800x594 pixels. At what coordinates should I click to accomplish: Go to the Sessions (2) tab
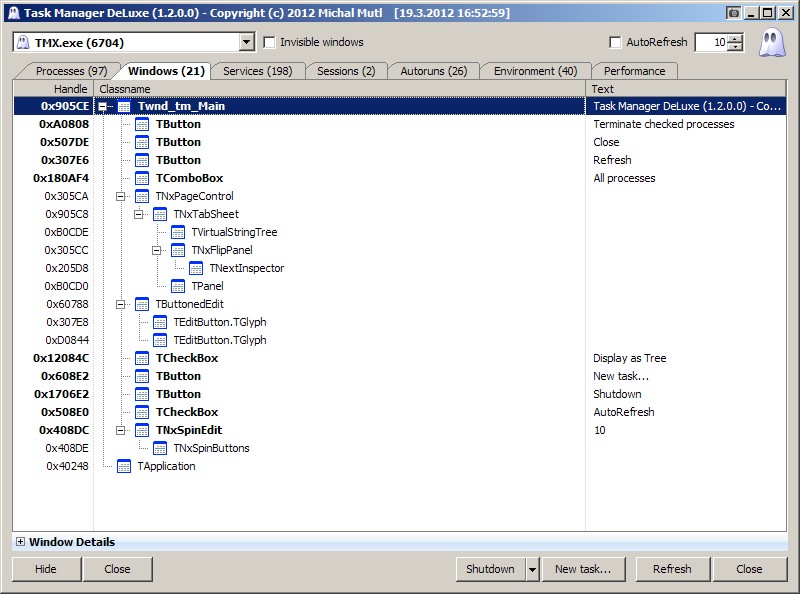(346, 71)
